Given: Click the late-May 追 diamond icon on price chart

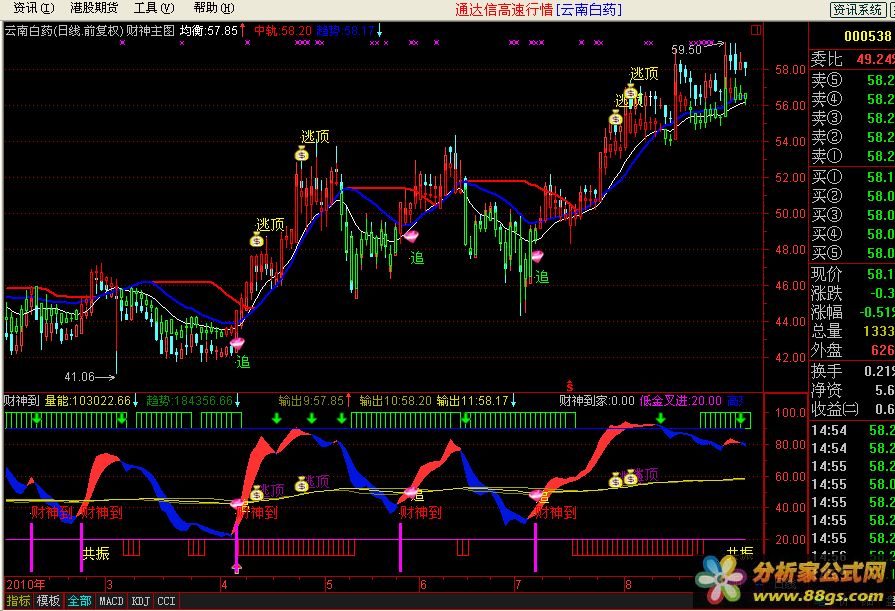Looking at the screenshot, I should click(410, 236).
